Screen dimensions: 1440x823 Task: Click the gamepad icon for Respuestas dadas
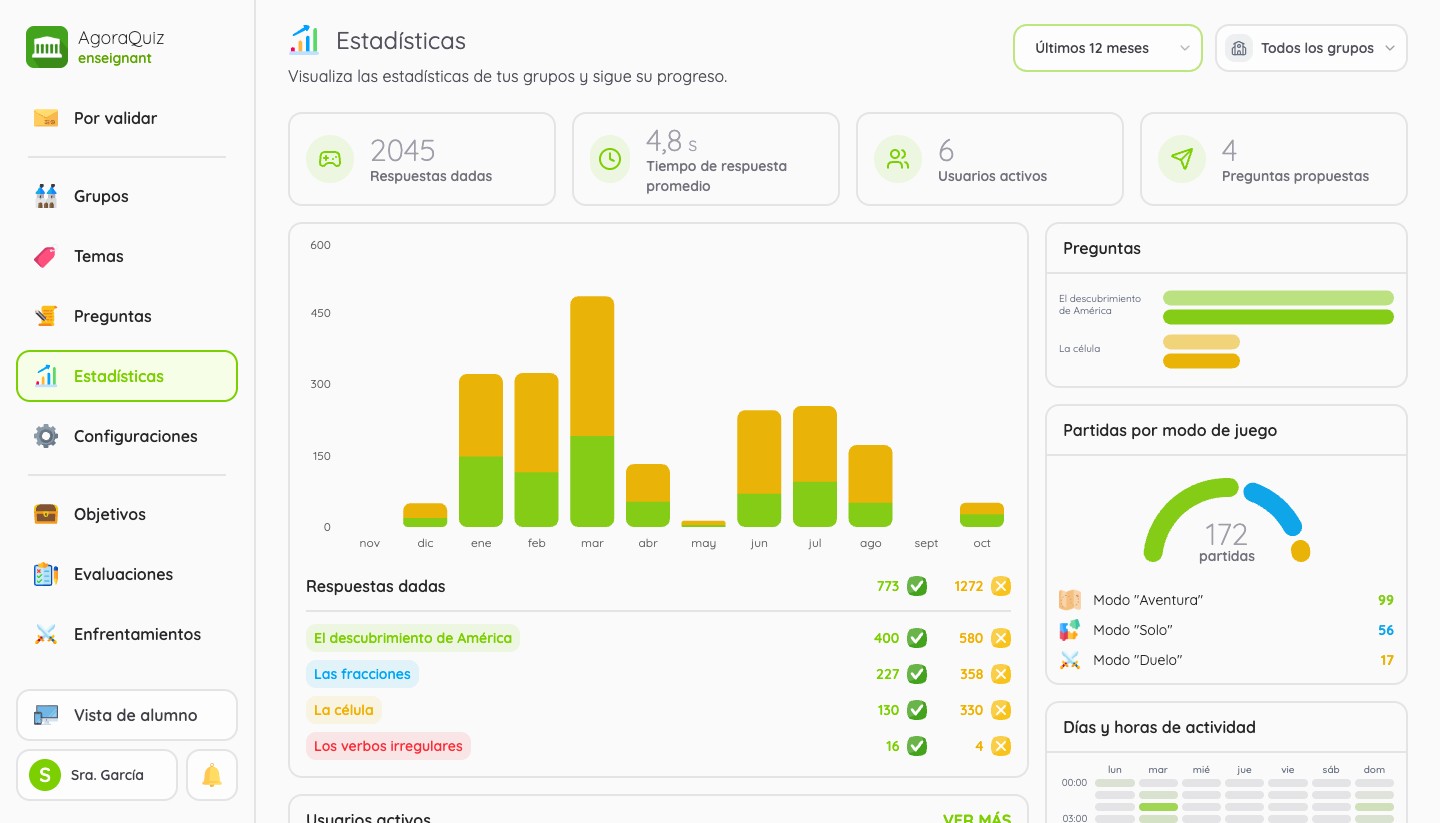330,159
